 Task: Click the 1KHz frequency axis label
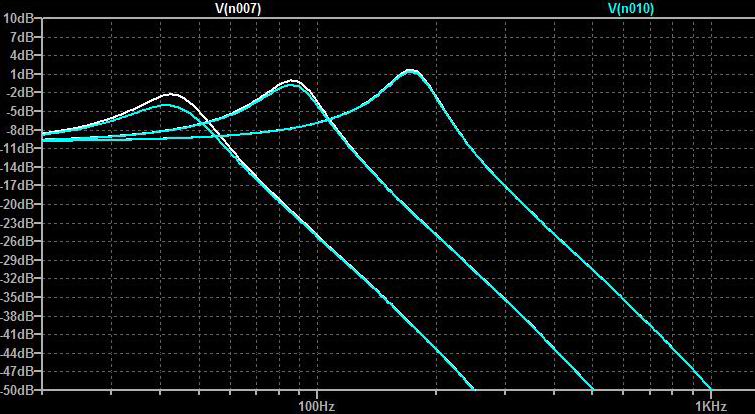coord(711,406)
